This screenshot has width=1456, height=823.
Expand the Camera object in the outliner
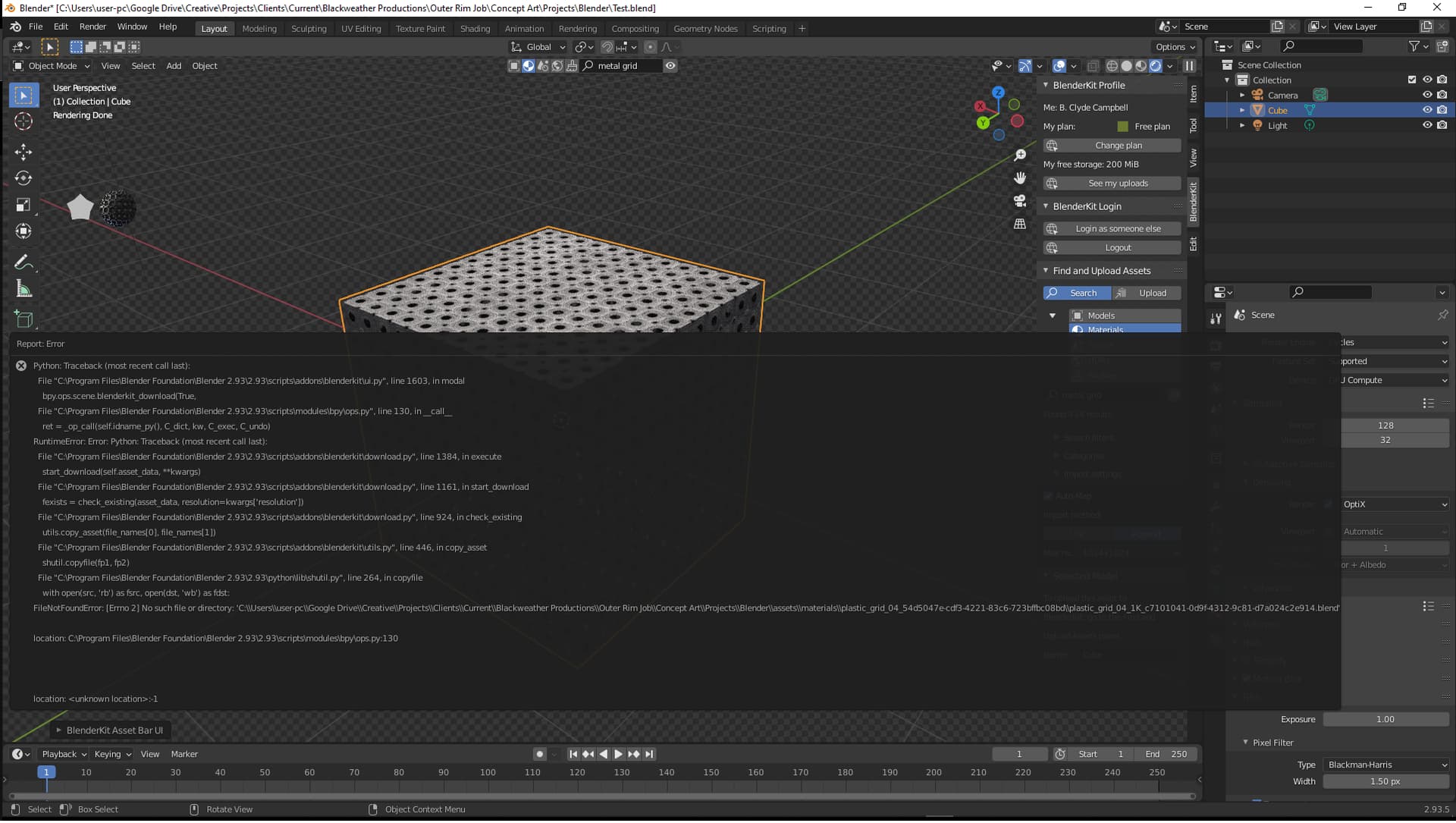[x=1242, y=94]
